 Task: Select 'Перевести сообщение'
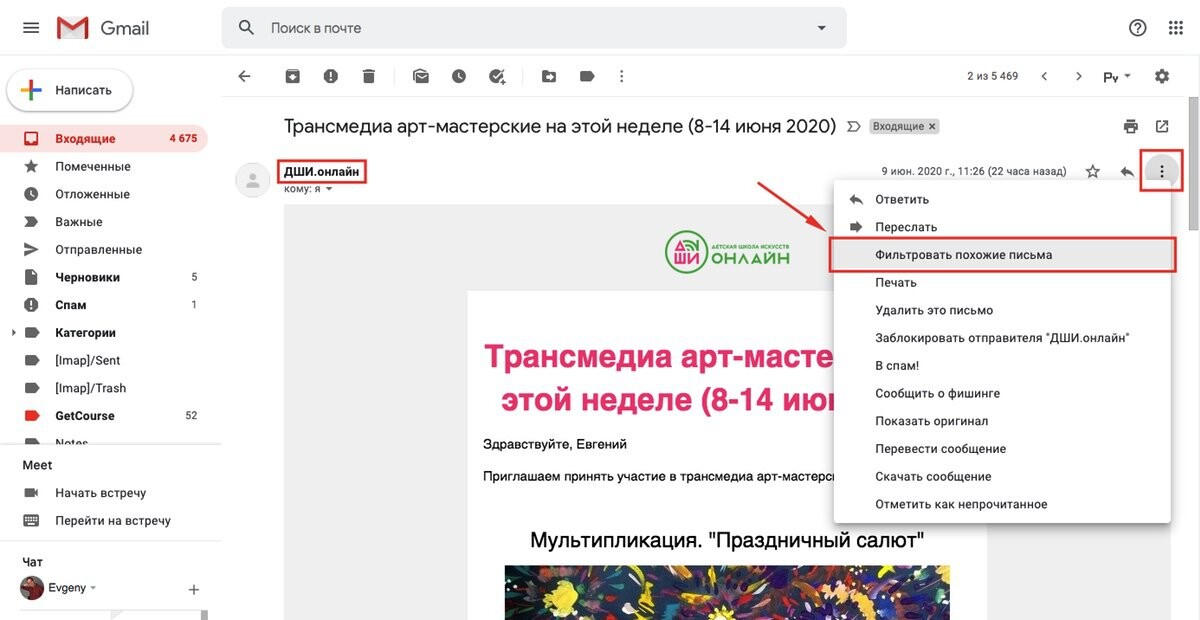(x=1001, y=449)
